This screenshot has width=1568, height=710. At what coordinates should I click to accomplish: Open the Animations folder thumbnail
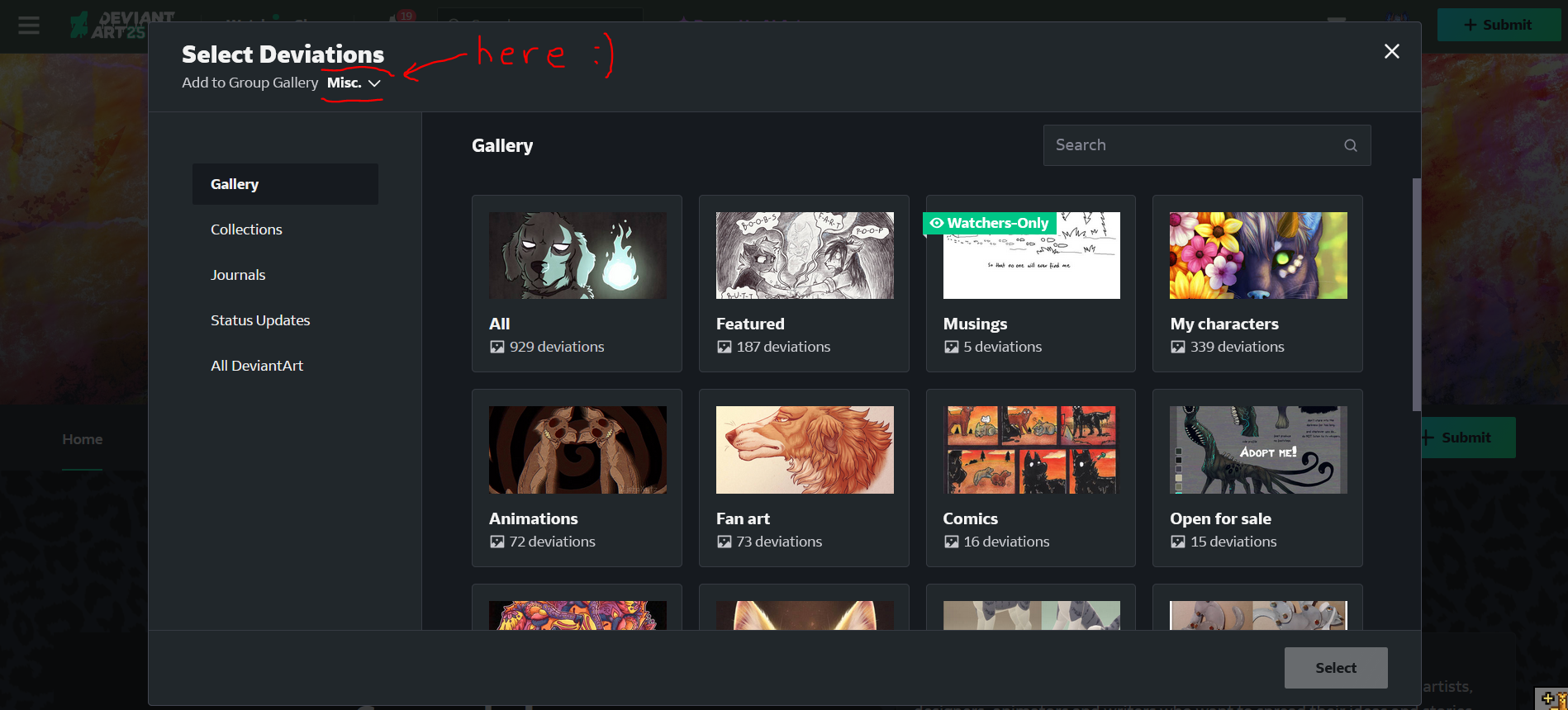coord(577,450)
